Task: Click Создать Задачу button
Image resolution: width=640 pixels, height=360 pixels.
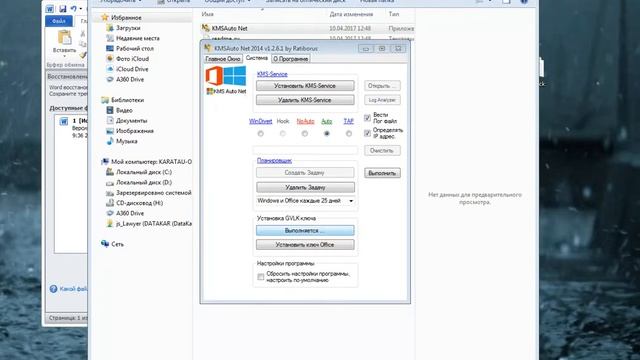Action: [x=305, y=173]
